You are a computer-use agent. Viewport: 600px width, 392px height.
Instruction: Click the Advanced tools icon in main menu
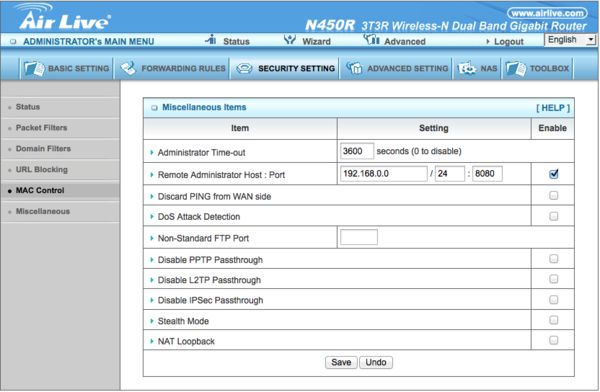[x=371, y=39]
